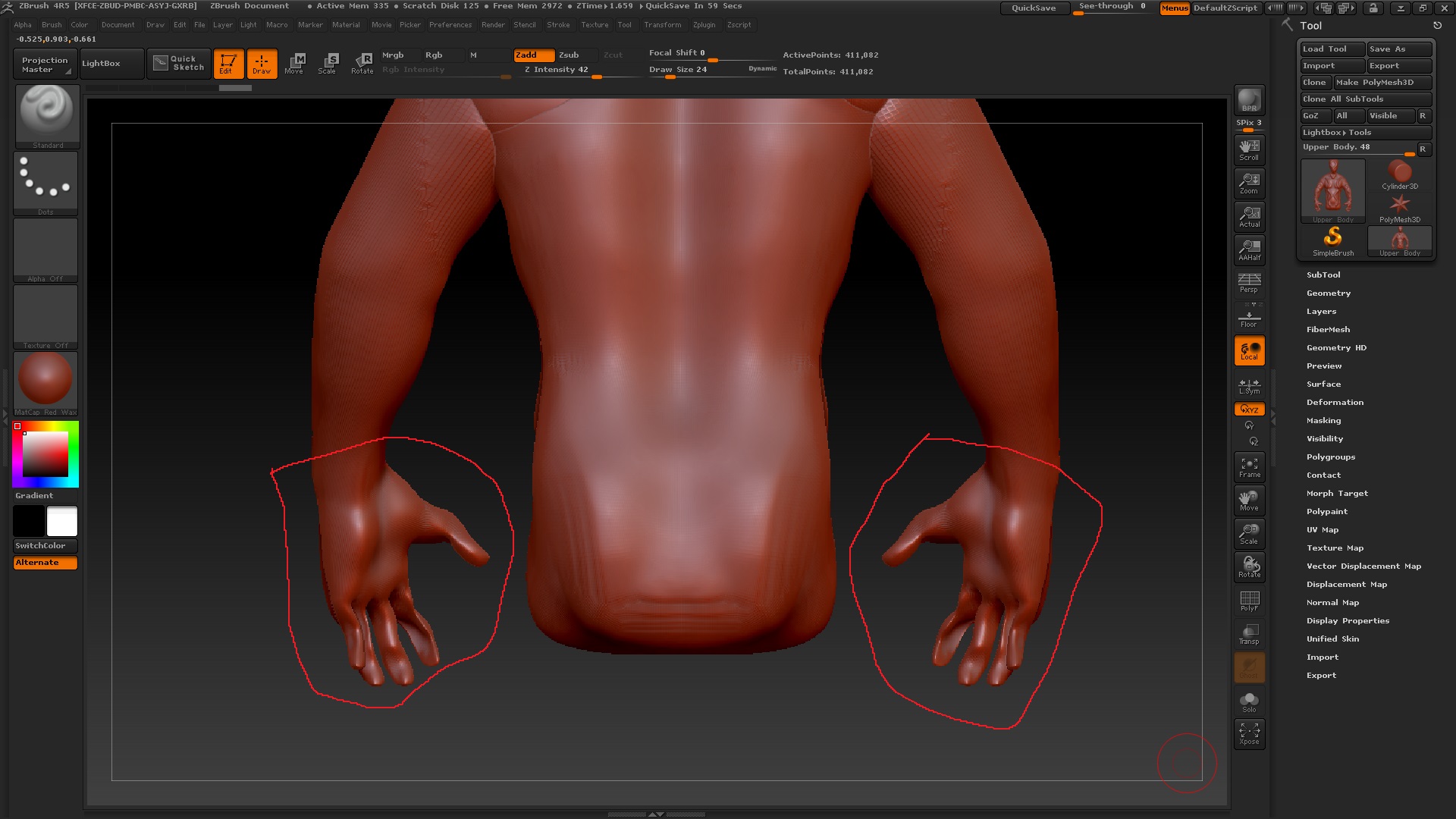This screenshot has width=1456, height=819.
Task: Click the AAHalf zoom icon
Action: coord(1249,249)
